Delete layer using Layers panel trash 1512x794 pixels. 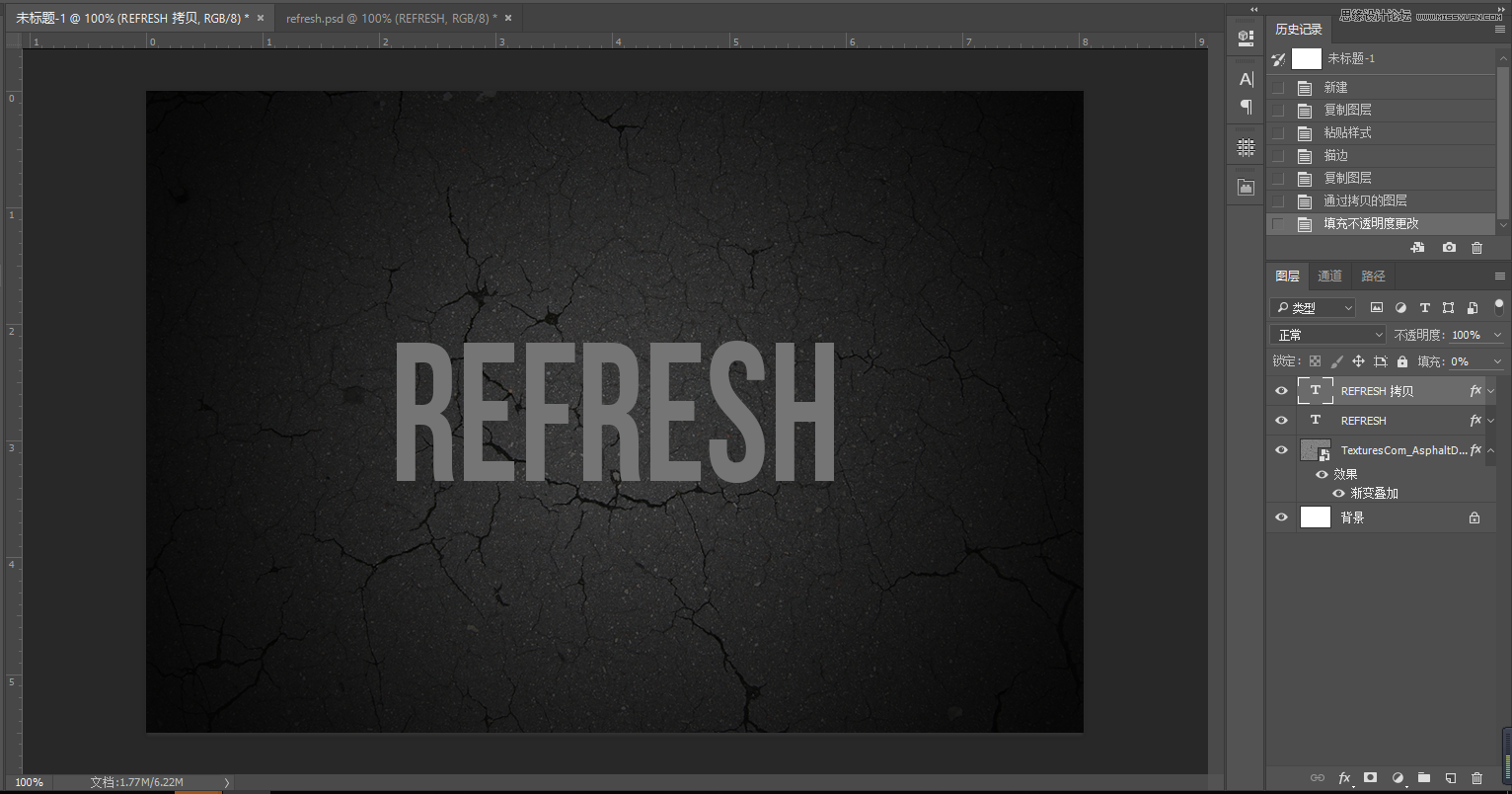point(1476,778)
